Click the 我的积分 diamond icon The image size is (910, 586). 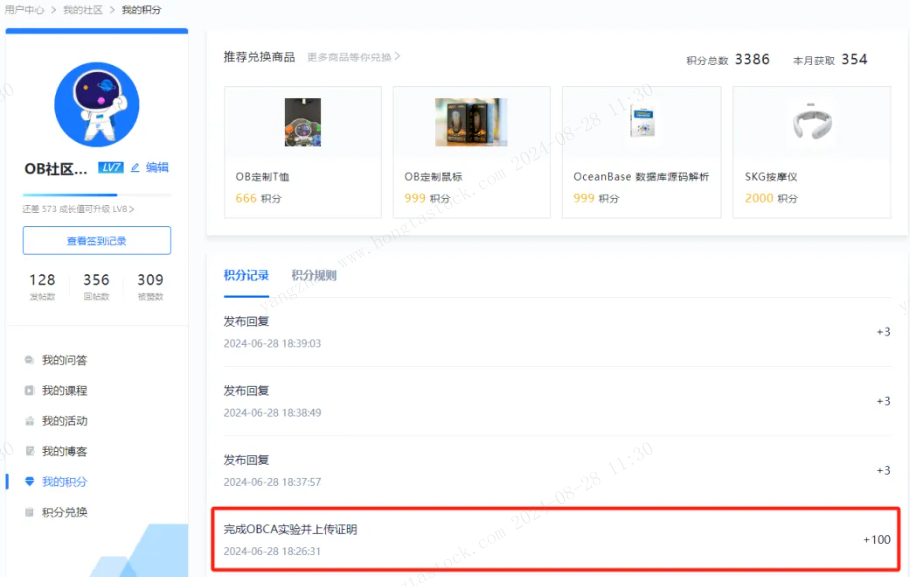click(x=29, y=482)
